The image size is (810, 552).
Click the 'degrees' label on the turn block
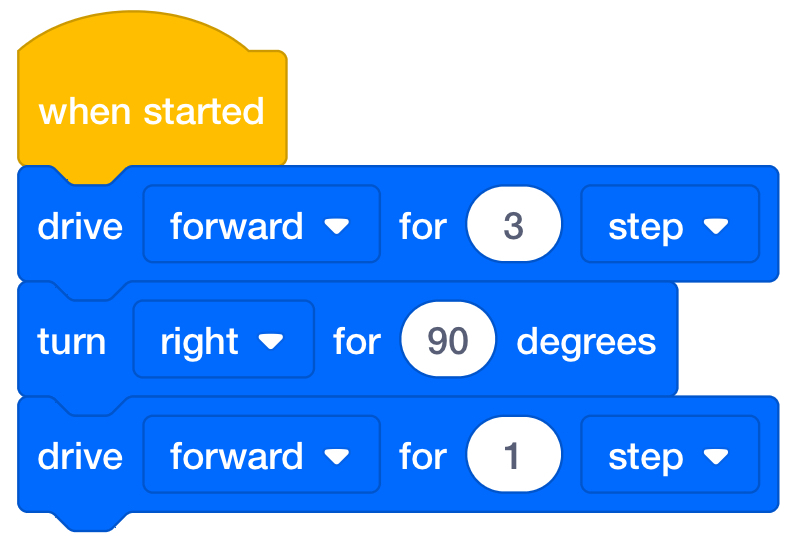tap(586, 343)
